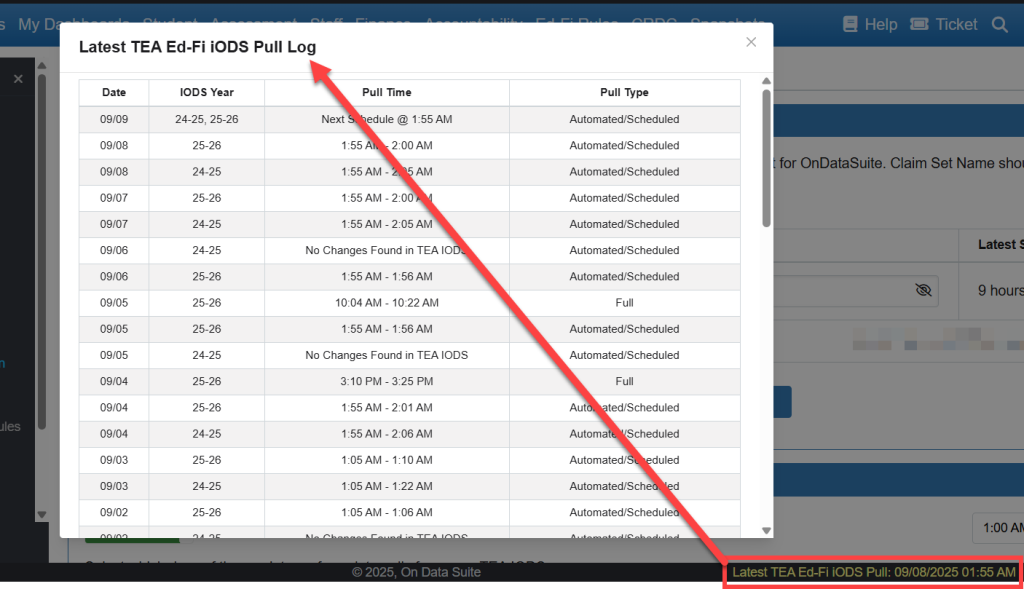Click the Pull Time column header

(386, 92)
